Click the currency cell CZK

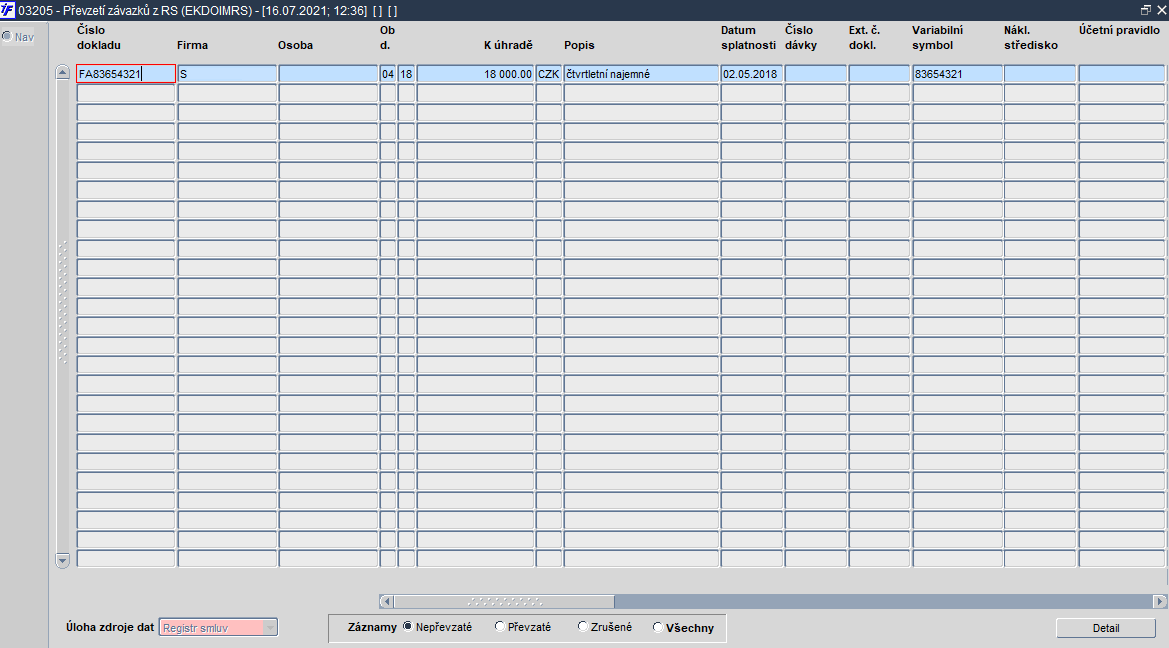point(549,74)
